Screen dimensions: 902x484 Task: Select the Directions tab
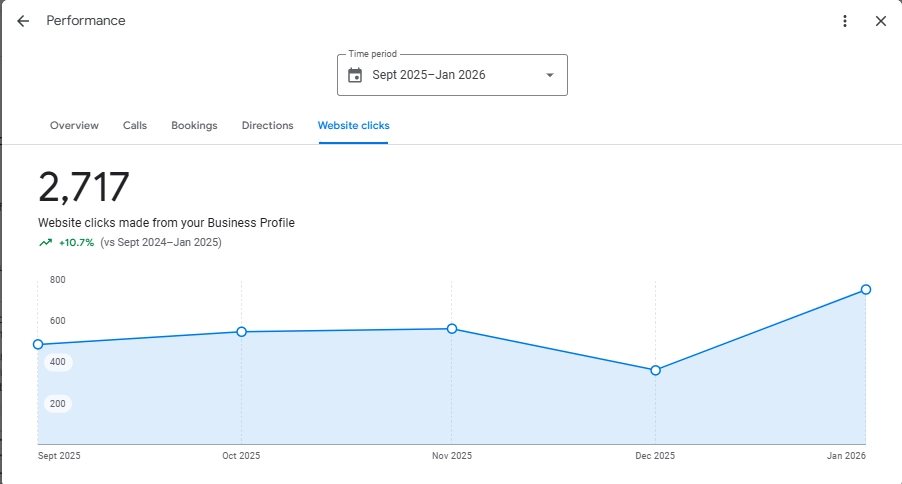click(267, 125)
